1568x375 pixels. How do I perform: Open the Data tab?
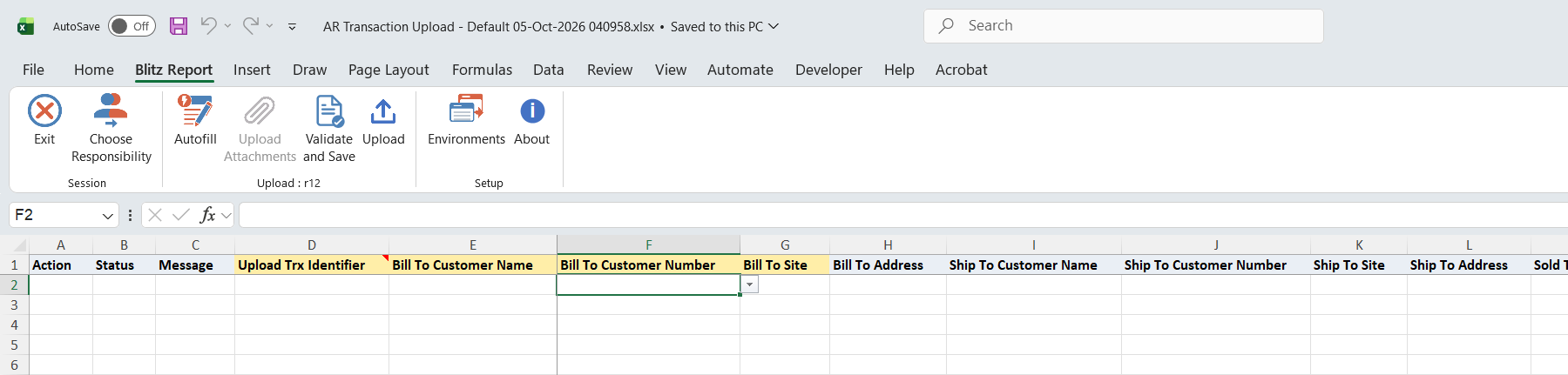click(x=549, y=70)
